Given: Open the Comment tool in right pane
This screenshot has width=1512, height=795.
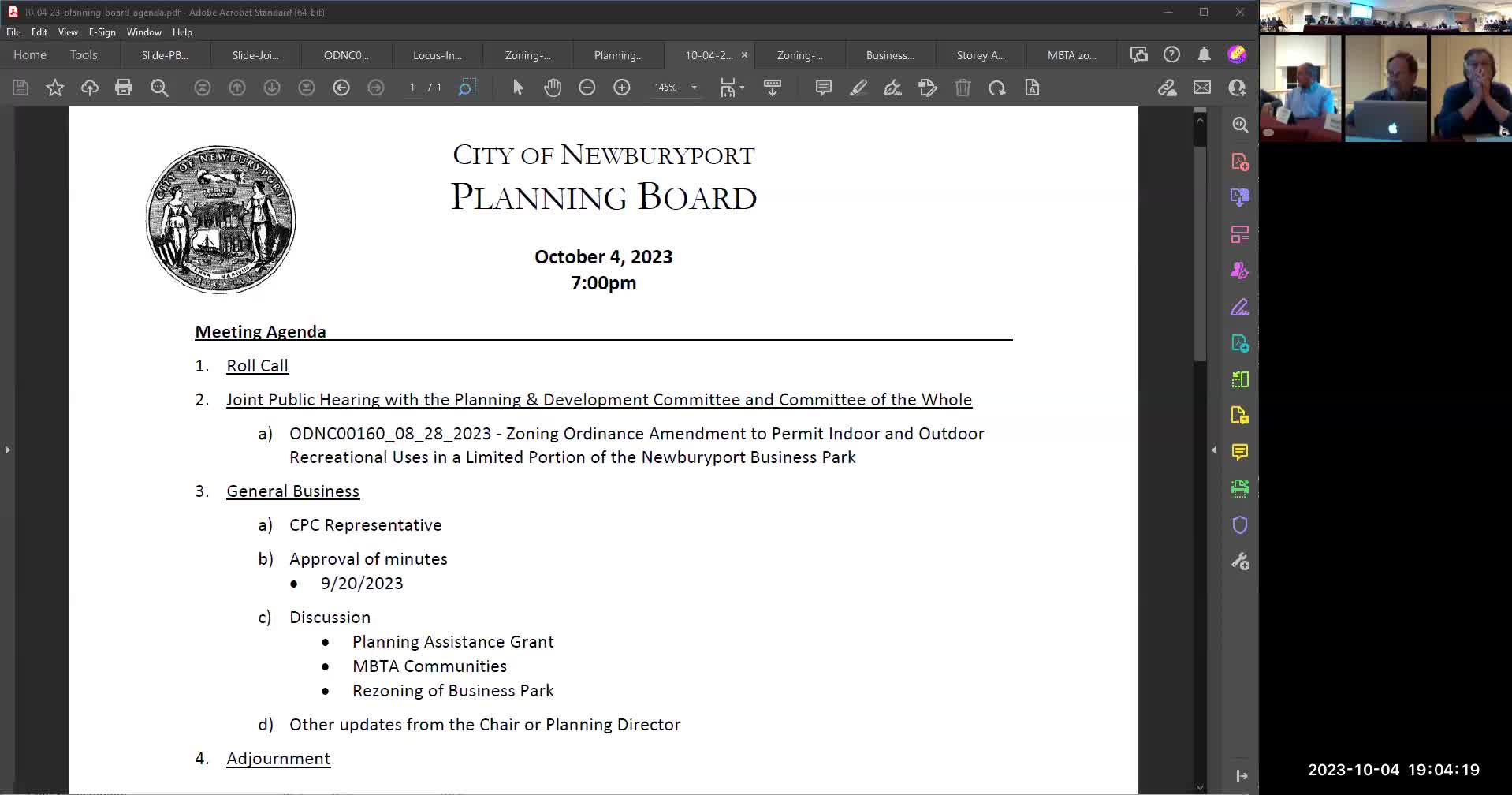Looking at the screenshot, I should point(1240,452).
